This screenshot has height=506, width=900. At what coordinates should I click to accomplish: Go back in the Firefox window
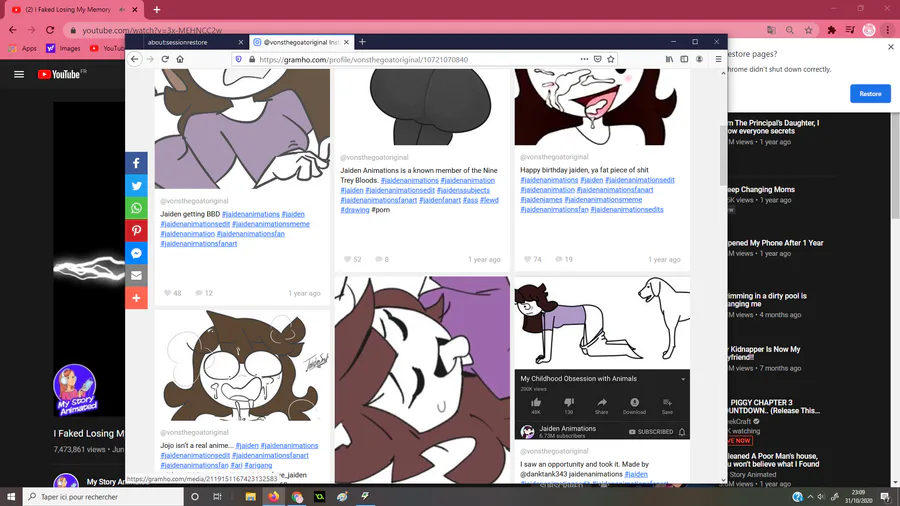pos(134,59)
